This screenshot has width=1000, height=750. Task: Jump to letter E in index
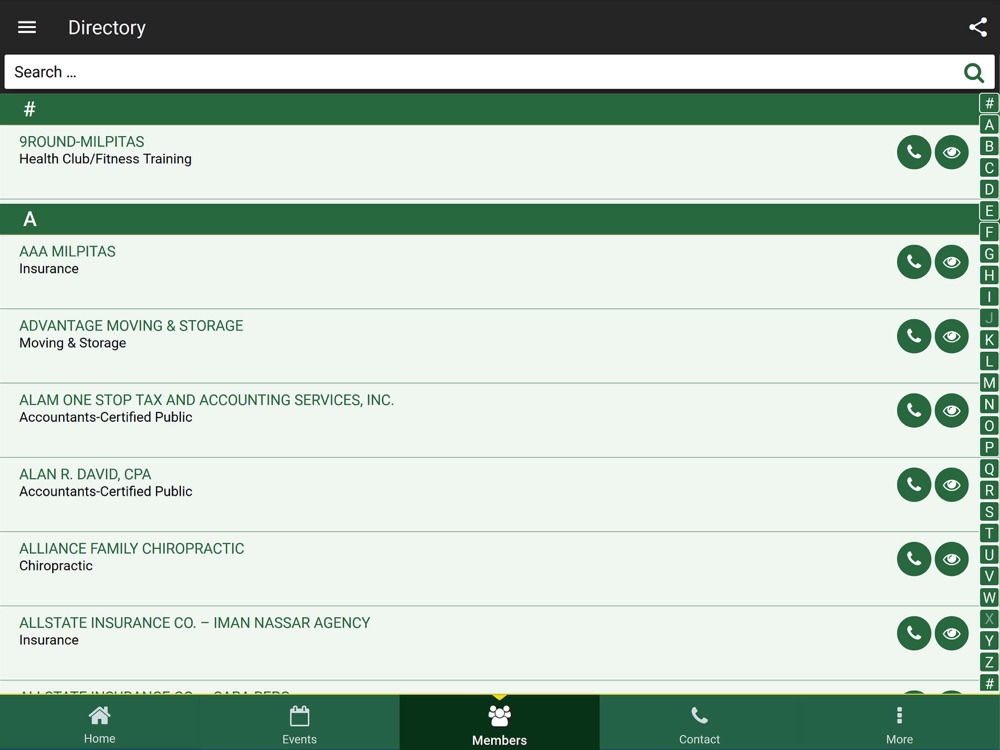(x=989, y=210)
